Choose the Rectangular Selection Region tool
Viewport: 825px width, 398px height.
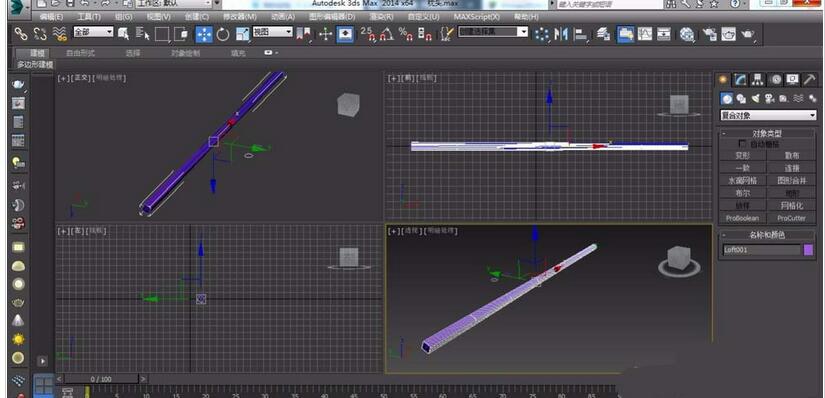point(162,35)
